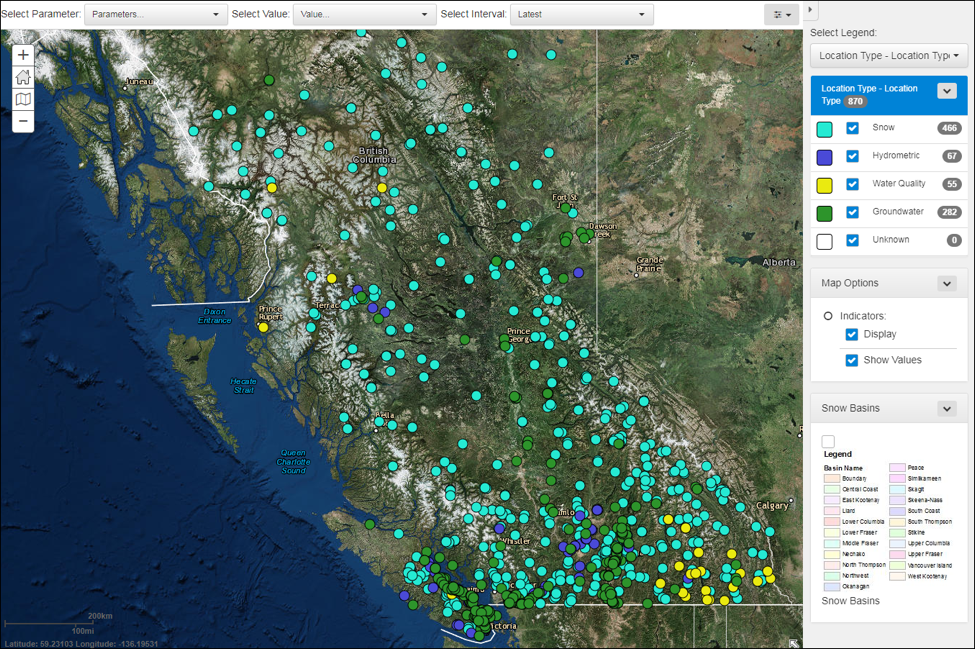Toggle the Water Quality layer off
Image resolution: width=975 pixels, height=649 pixels.
coord(853,184)
